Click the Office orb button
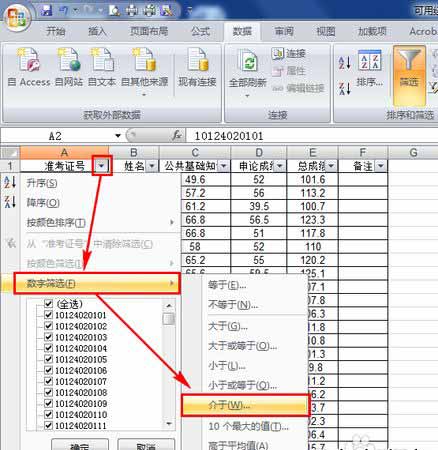The width and height of the screenshot is (438, 450). point(18,17)
